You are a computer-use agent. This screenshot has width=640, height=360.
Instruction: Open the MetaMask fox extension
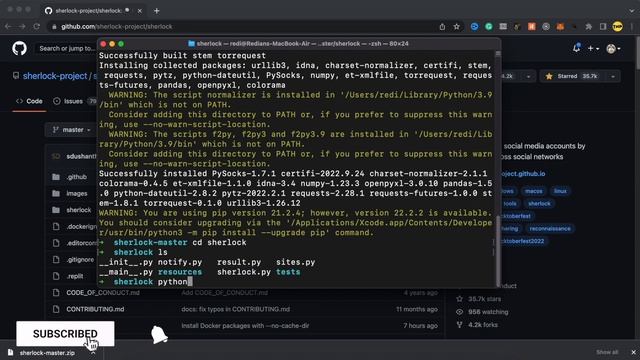[x=560, y=27]
